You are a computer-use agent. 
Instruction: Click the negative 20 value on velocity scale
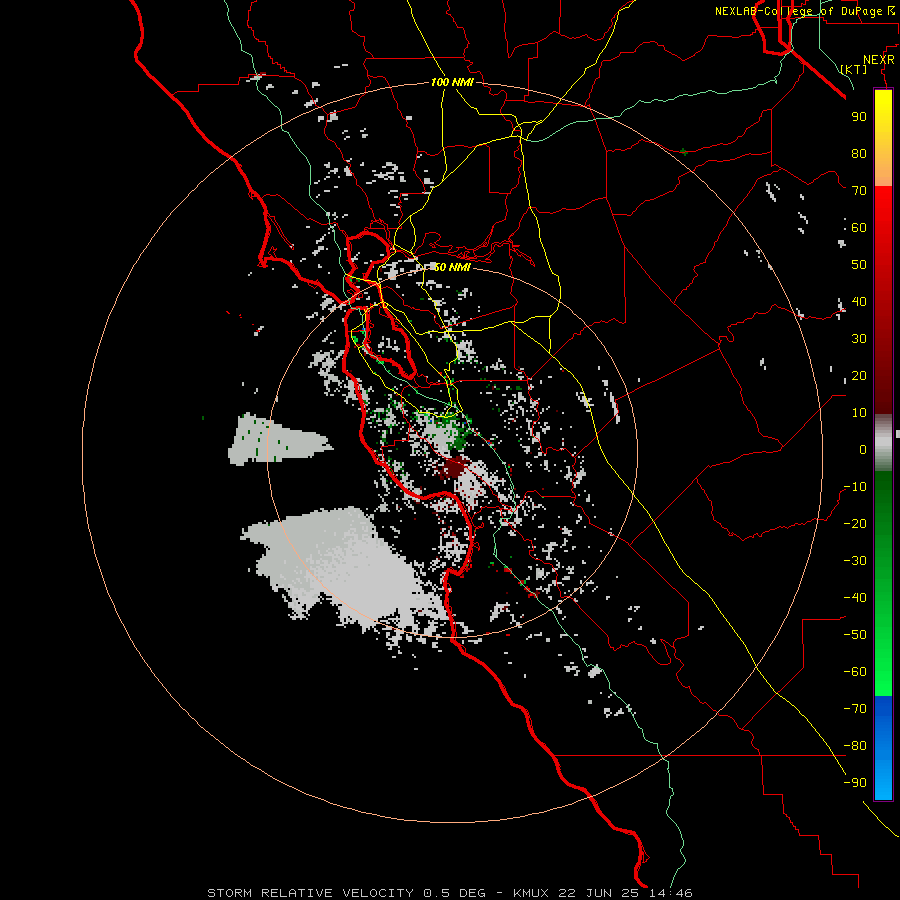pos(855,523)
